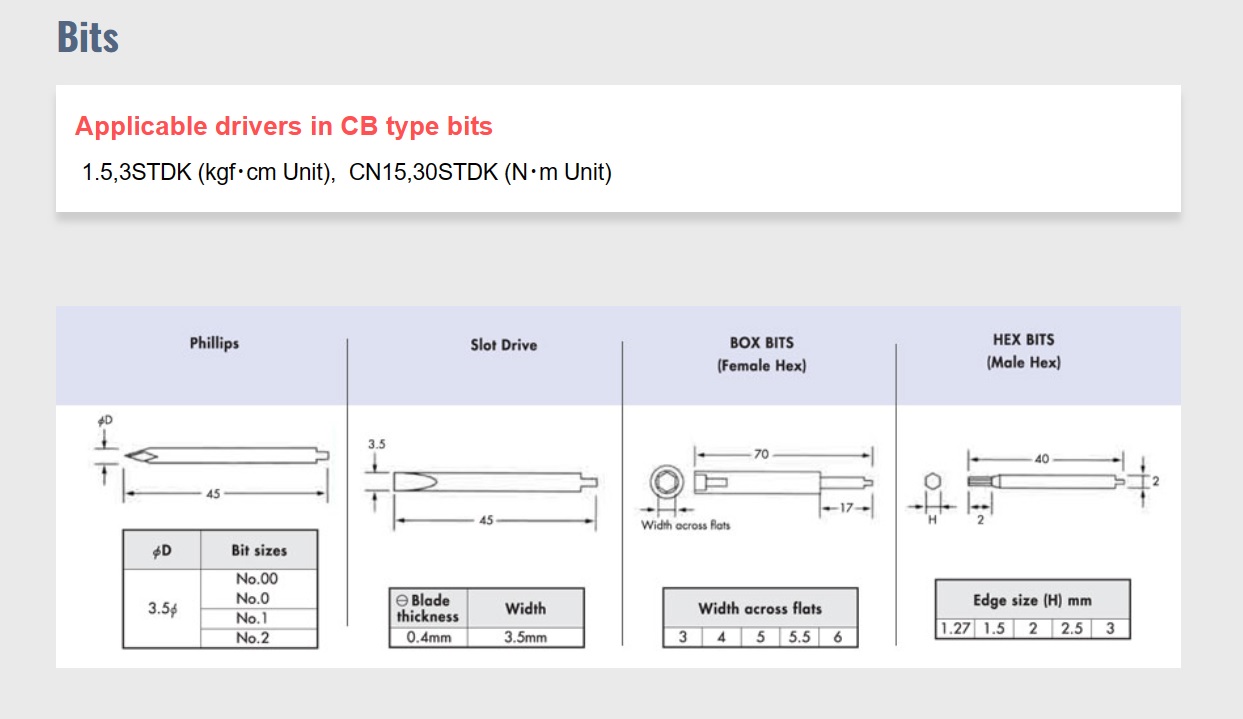Image resolution: width=1243 pixels, height=719 pixels.
Task: Click the 1.27 edge size cell
Action: 954,629
